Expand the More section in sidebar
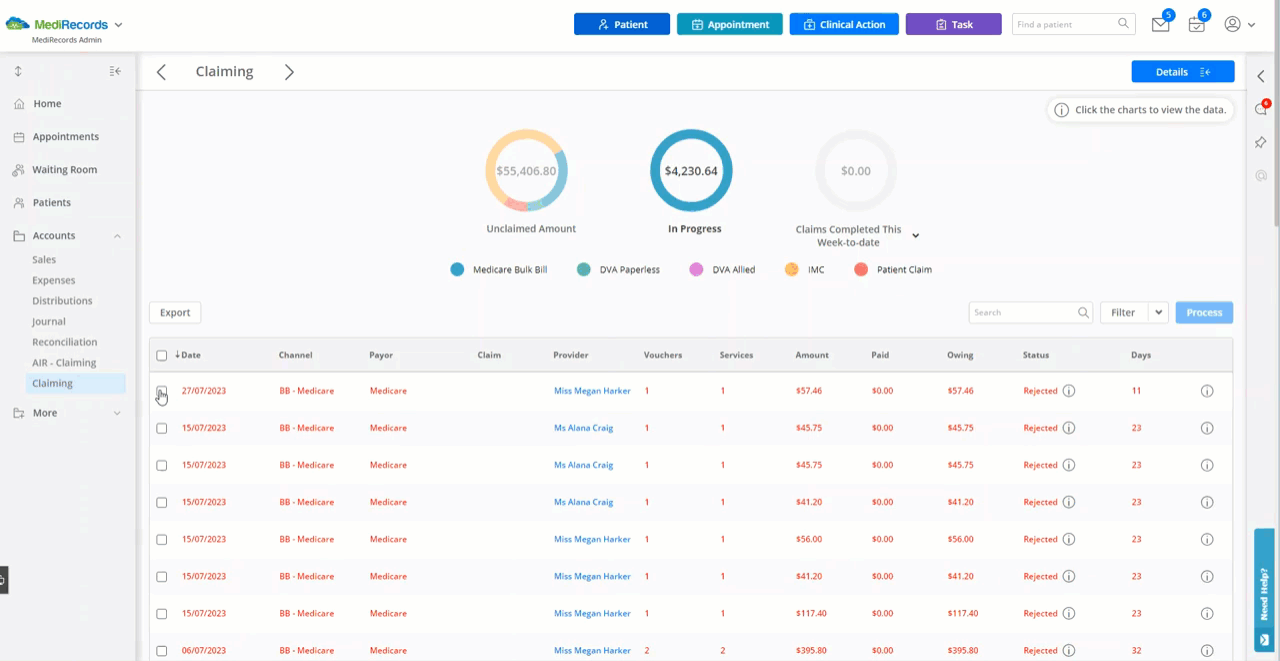This screenshot has width=1280, height=661. pyautogui.click(x=116, y=413)
